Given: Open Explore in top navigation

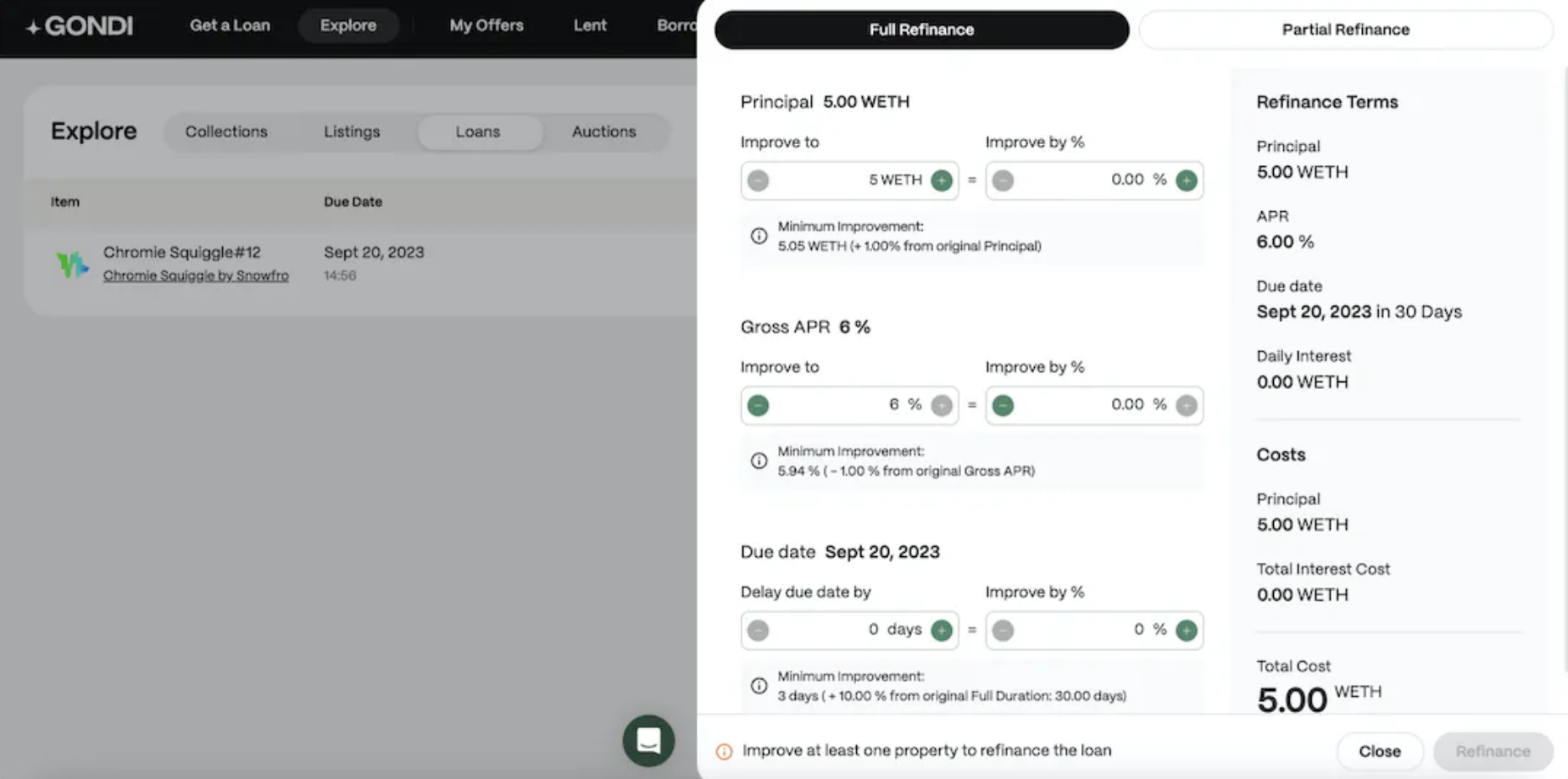Looking at the screenshot, I should tap(348, 25).
